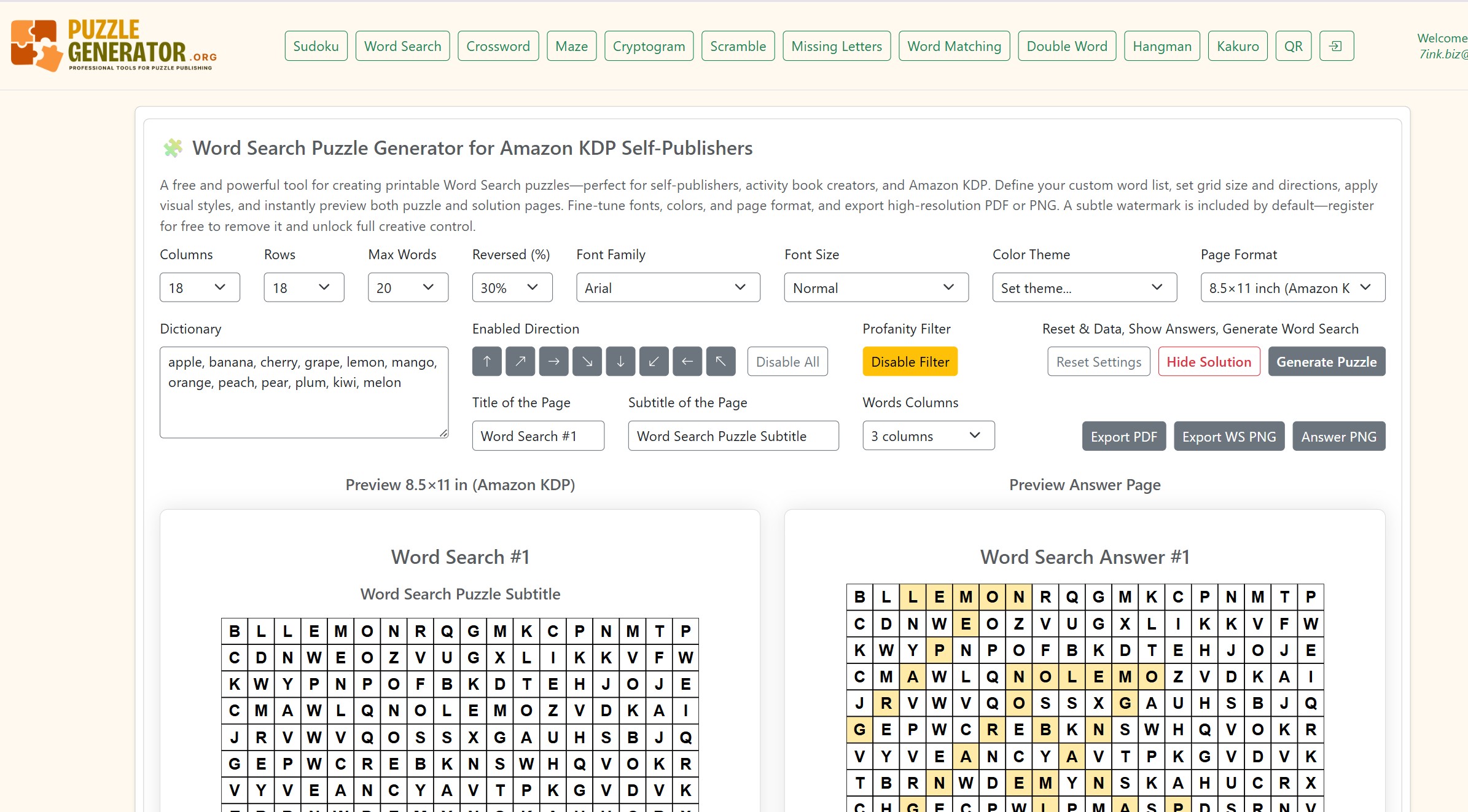Change the Page Format selection
Image resolution: width=1468 pixels, height=812 pixels.
(x=1291, y=287)
